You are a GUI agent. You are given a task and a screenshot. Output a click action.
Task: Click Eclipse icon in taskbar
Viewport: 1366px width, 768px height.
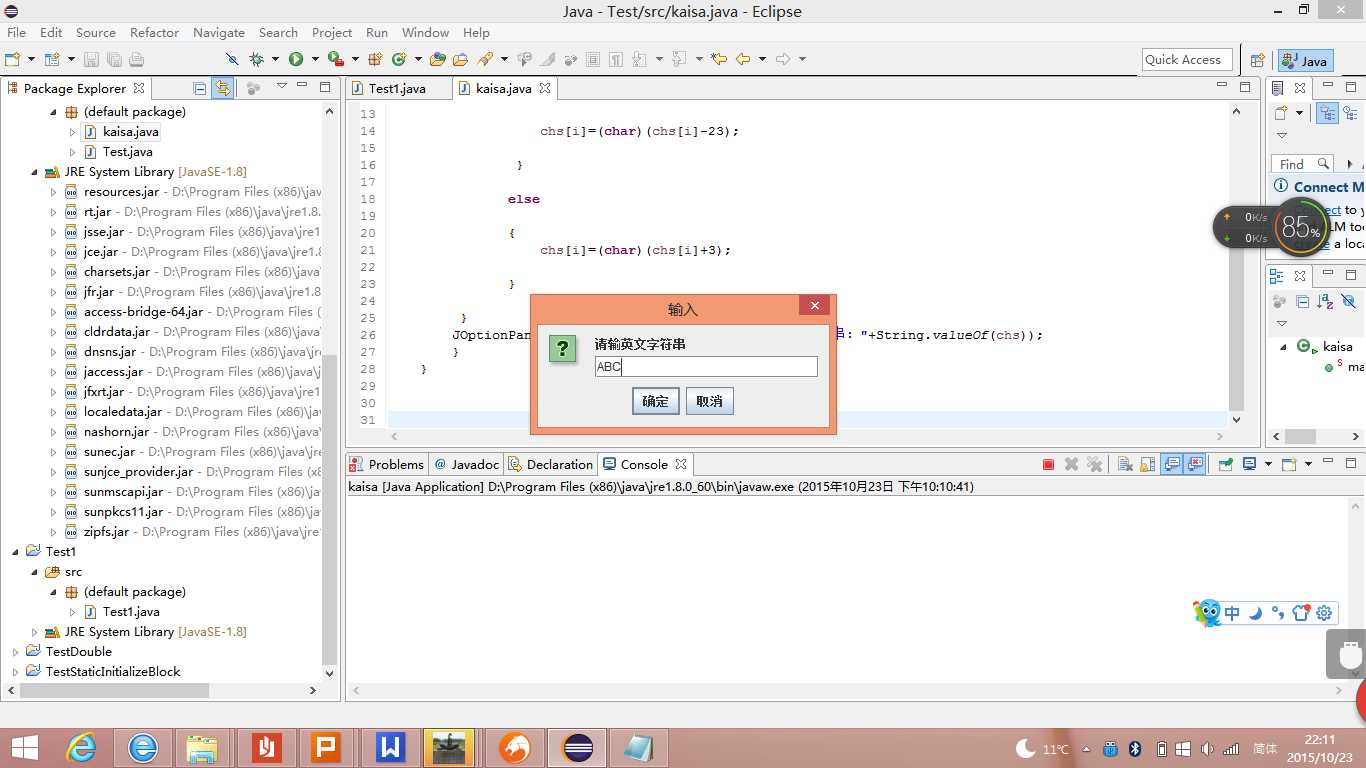pyautogui.click(x=578, y=747)
